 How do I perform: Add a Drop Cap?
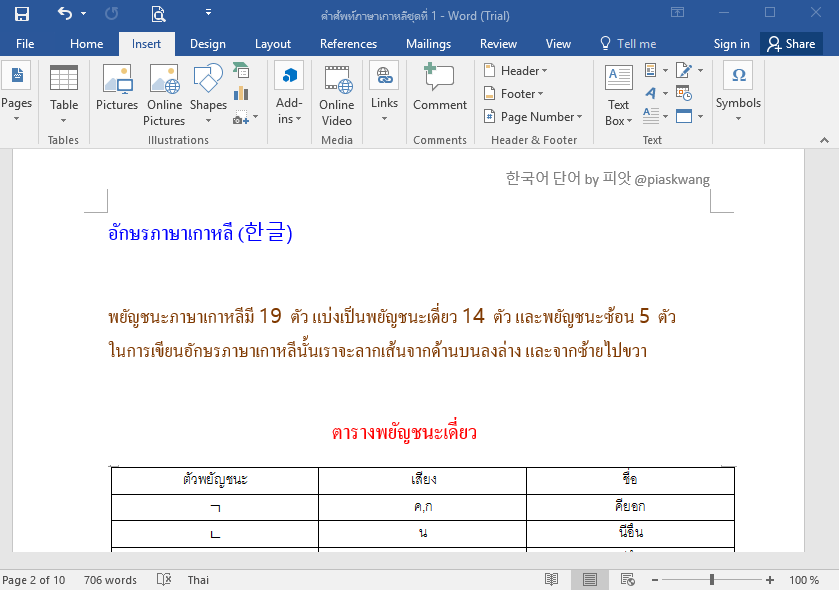point(656,116)
